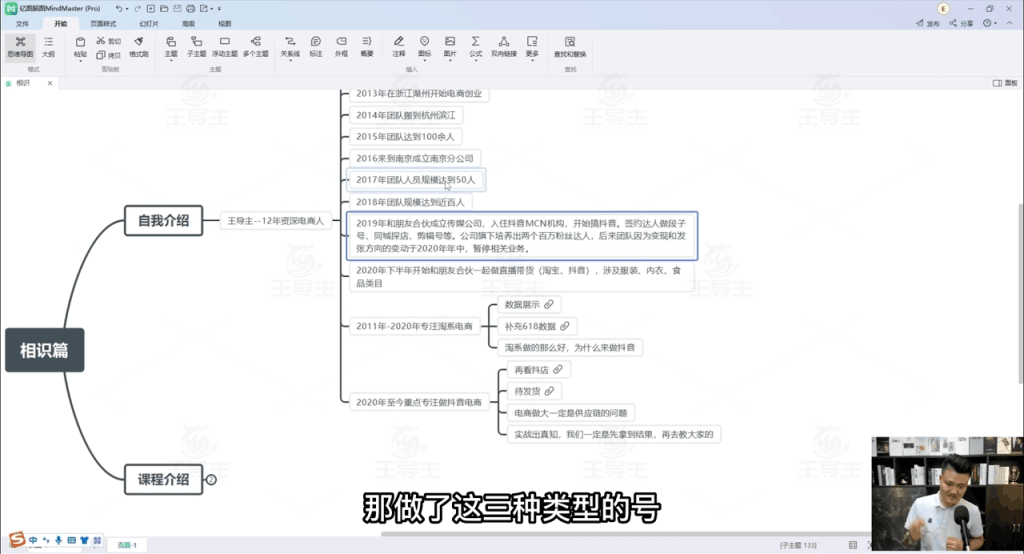Open Find and Replace (查找和替换)
1024x554 pixels.
[570, 46]
